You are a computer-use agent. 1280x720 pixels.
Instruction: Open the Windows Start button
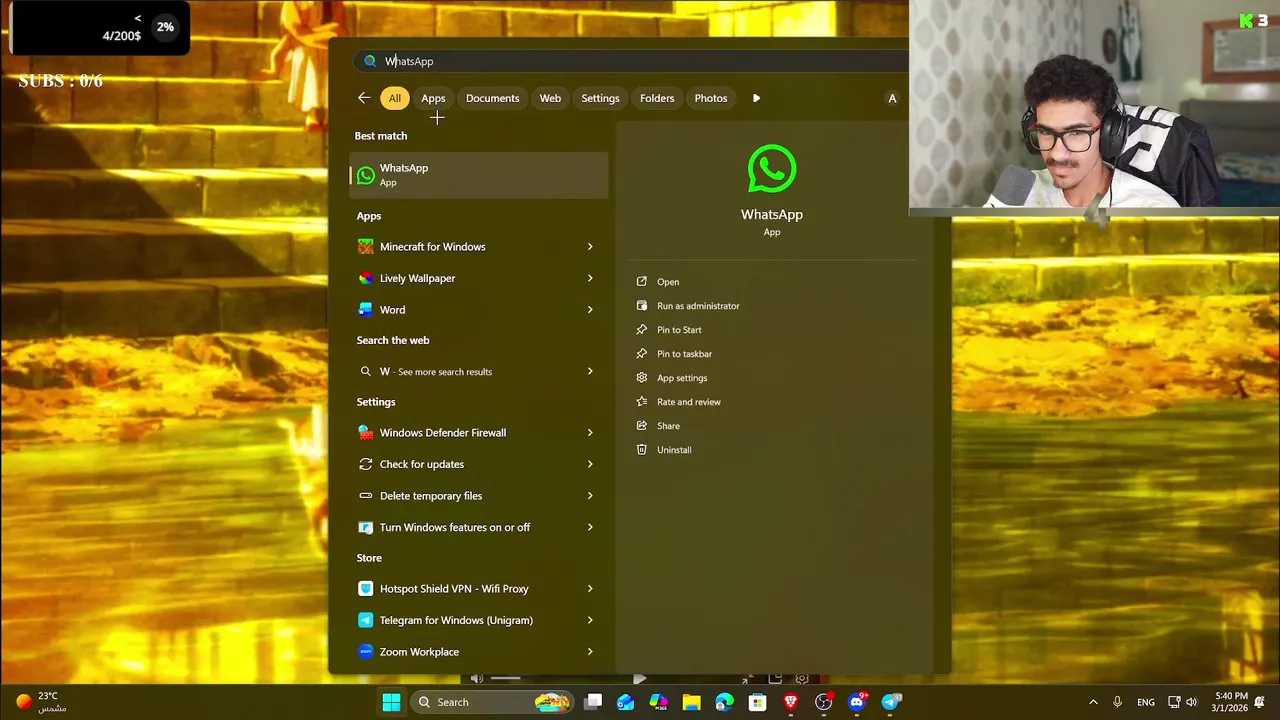pos(391,702)
